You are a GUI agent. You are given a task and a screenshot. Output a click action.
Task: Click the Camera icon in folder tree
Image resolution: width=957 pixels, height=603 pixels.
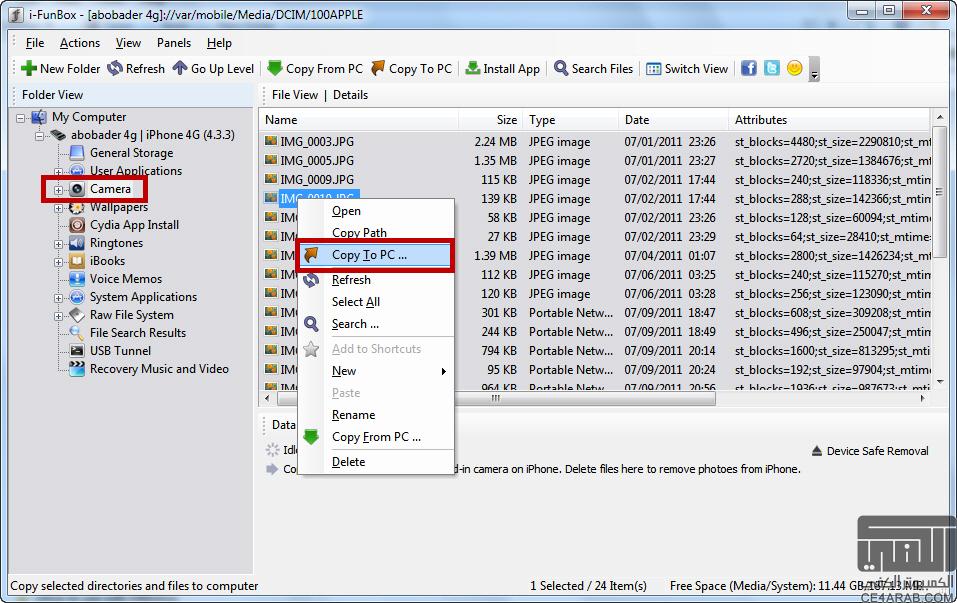click(77, 189)
